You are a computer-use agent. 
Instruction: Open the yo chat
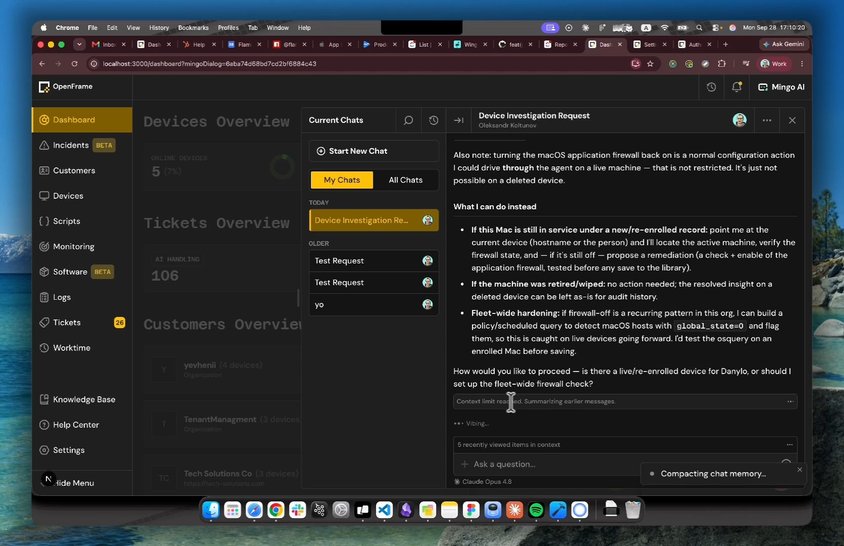[374, 304]
